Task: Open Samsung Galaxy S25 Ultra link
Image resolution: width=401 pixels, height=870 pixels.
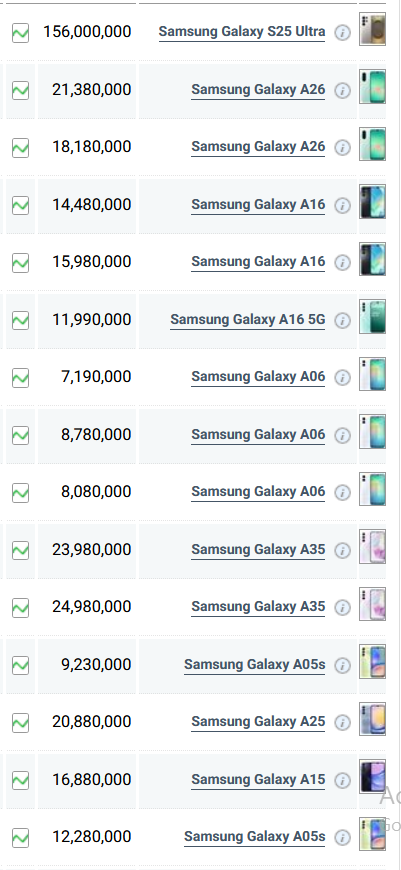Action: pos(242,32)
